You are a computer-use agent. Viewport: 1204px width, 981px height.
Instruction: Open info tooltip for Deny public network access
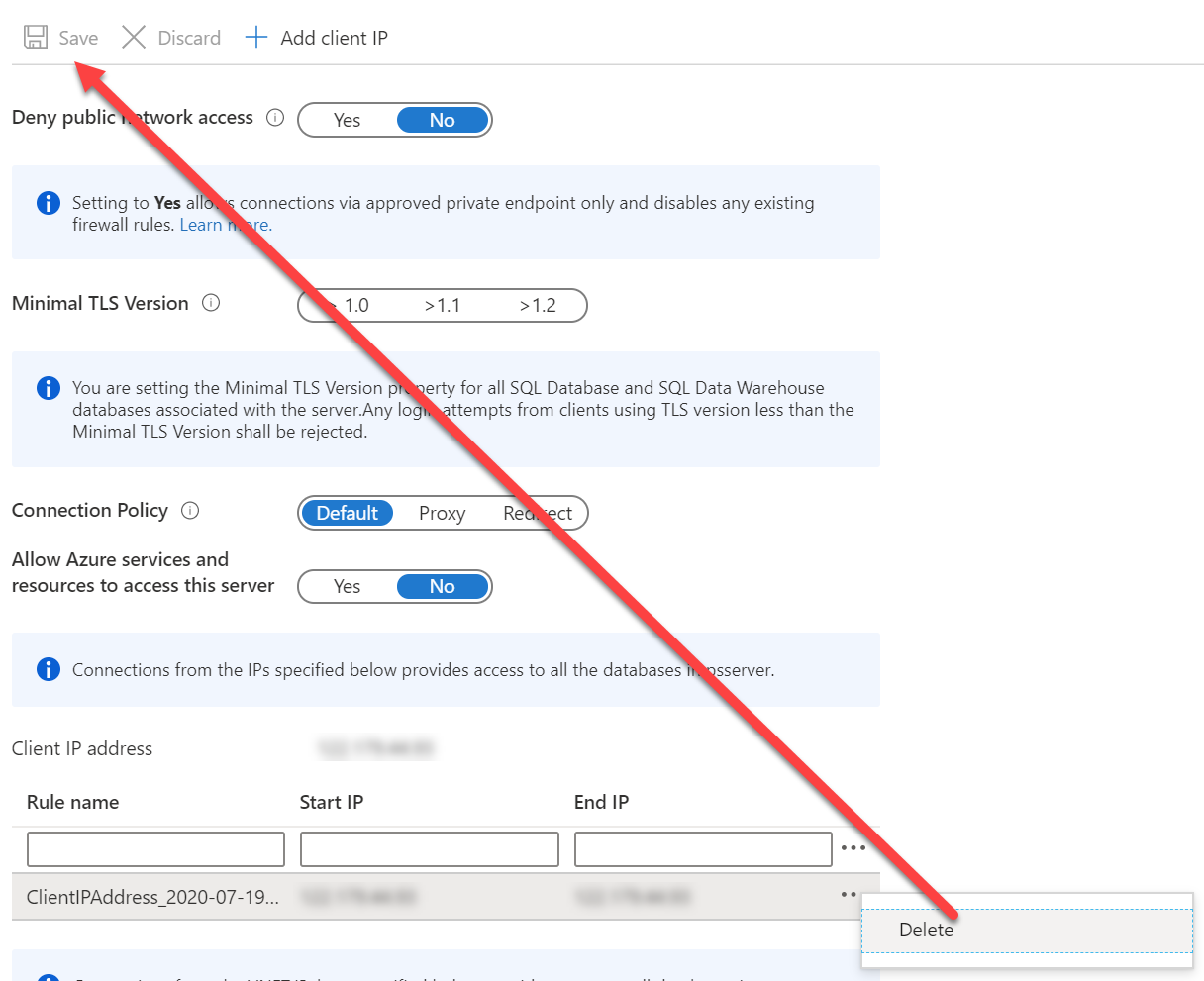pos(276,118)
